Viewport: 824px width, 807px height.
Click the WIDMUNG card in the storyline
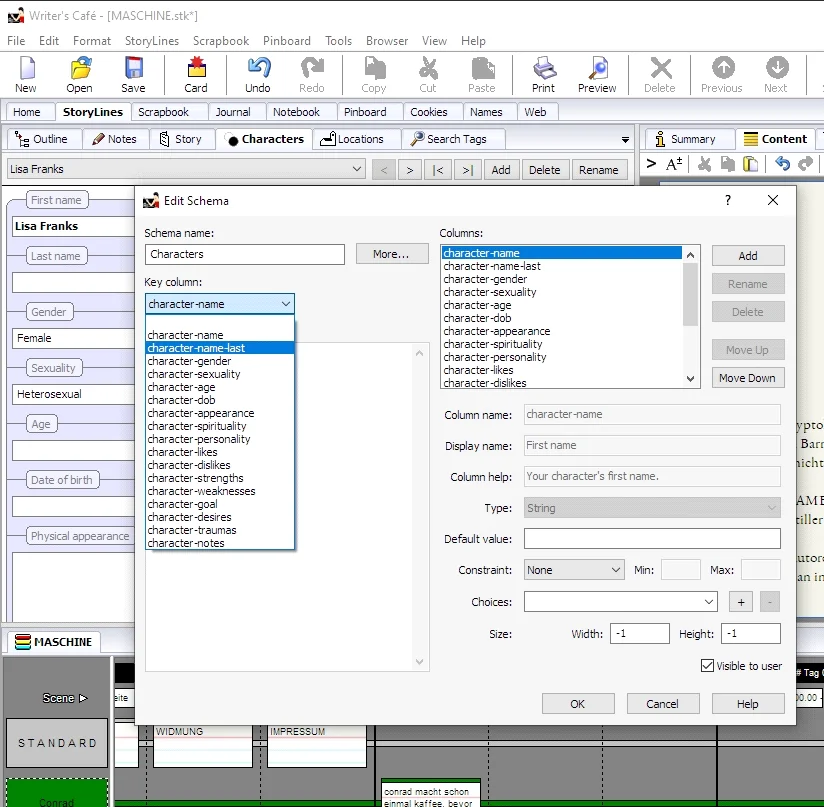click(203, 746)
